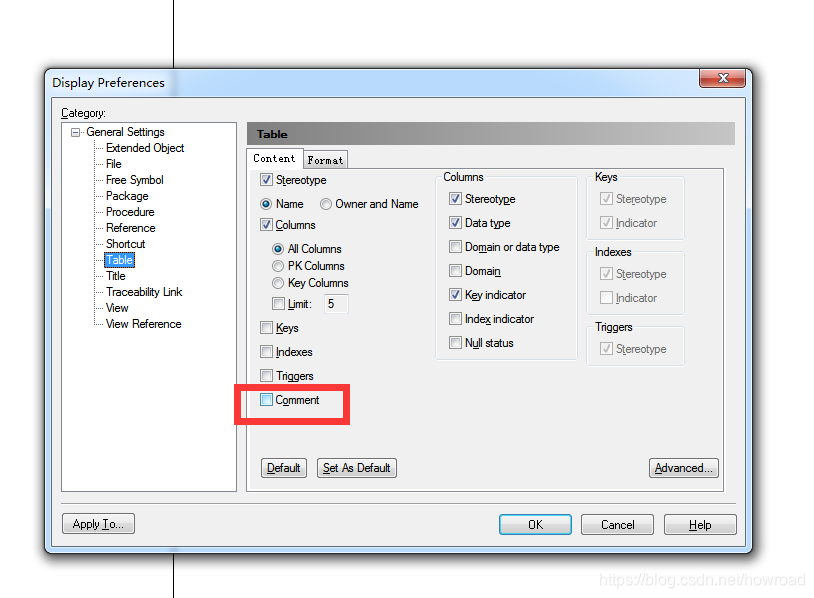This screenshot has height=598, width=814.
Task: Toggle Stereotype in Columns group
Action: pos(455,199)
